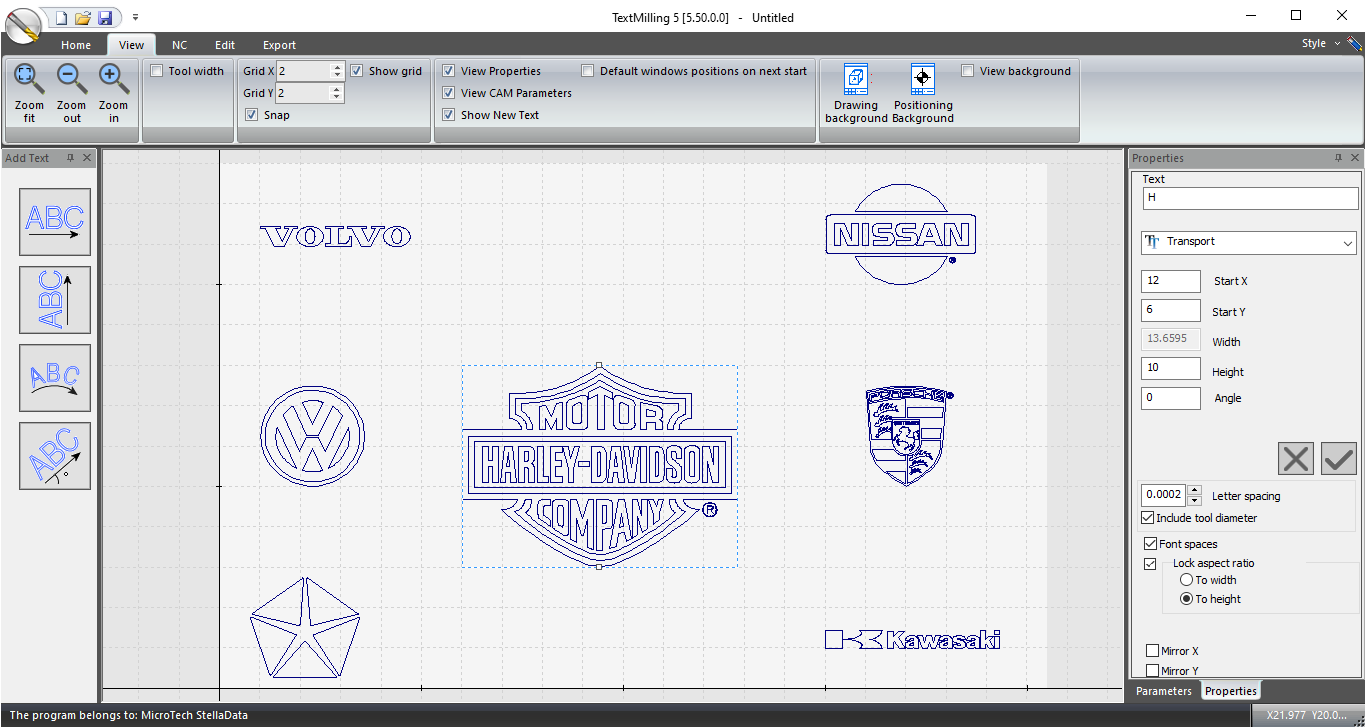This screenshot has height=727, width=1365.
Task: Switch to the NC ribbon tab
Action: [179, 45]
